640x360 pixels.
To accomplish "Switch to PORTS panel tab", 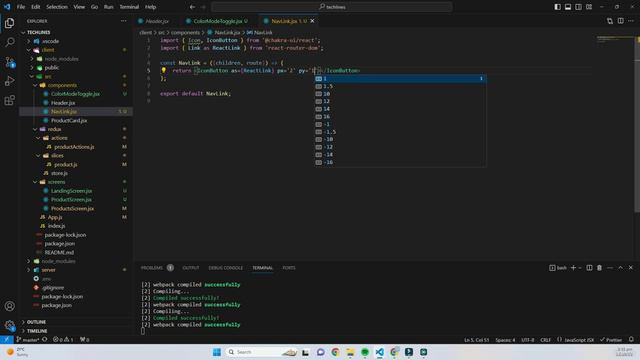I will pos(289,268).
